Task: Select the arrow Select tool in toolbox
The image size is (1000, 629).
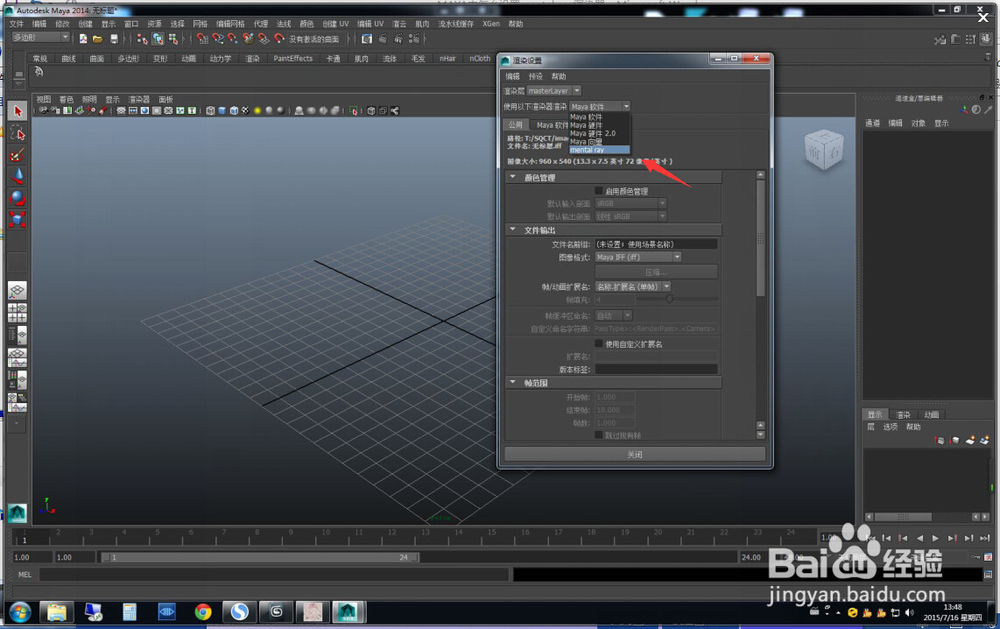Action: tap(18, 112)
